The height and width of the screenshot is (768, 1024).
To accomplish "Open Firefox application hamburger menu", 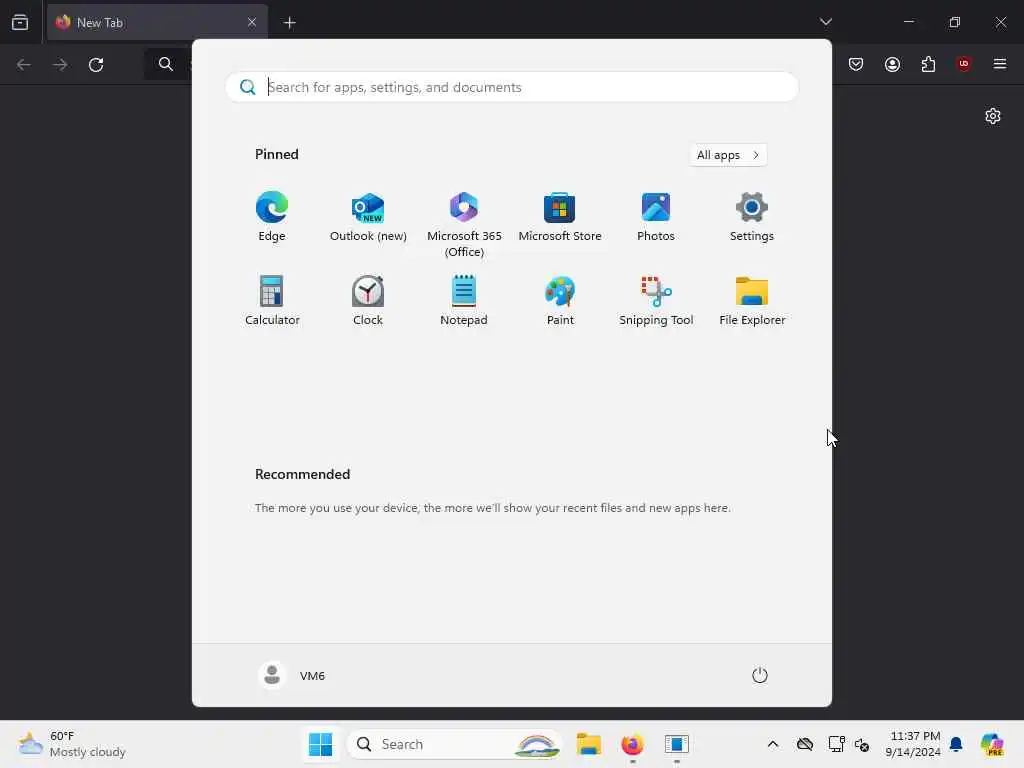I will pyautogui.click(x=1000, y=64).
